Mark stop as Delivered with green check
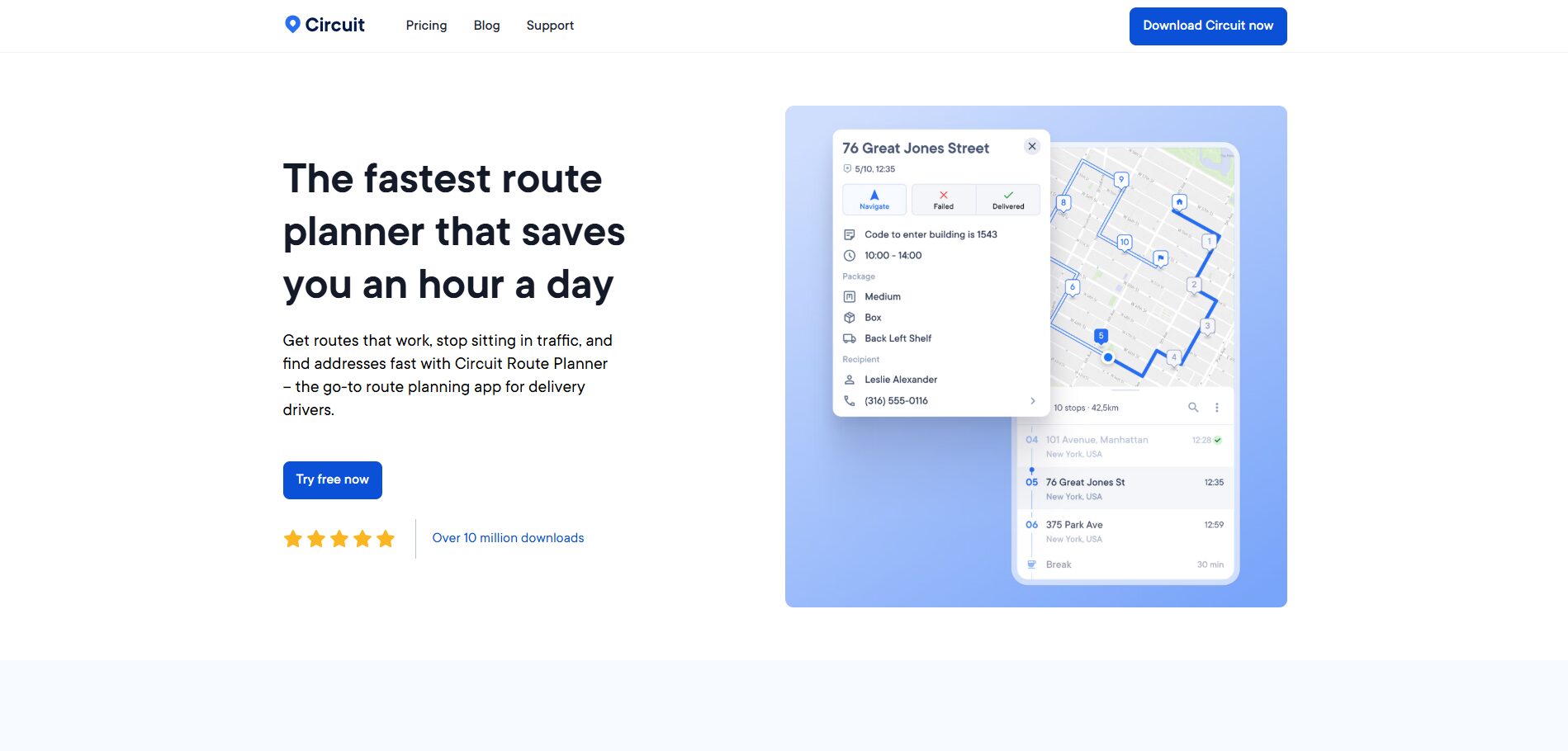The height and width of the screenshot is (751, 1568). pos(1007,200)
